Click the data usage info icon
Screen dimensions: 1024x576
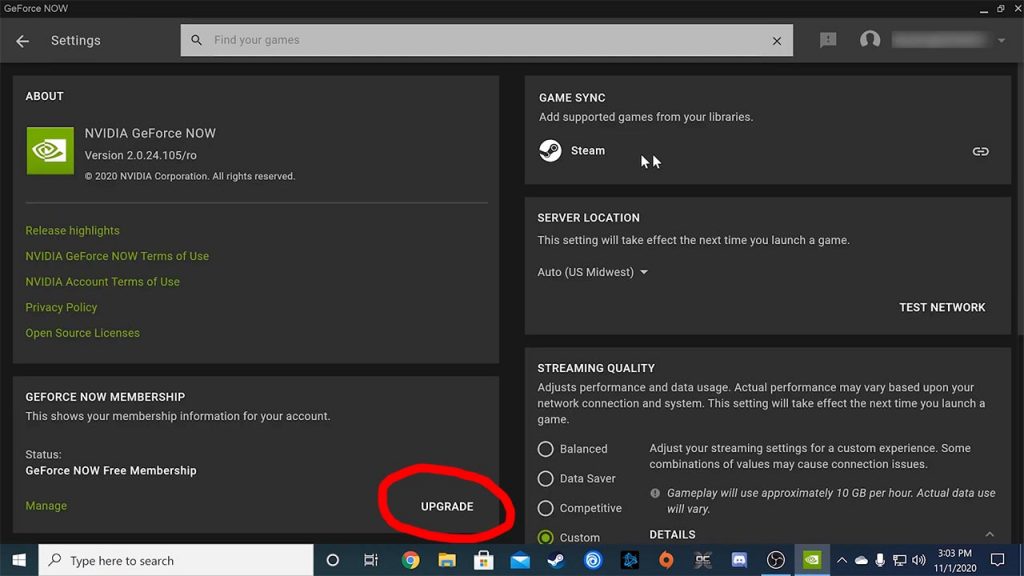(x=655, y=494)
